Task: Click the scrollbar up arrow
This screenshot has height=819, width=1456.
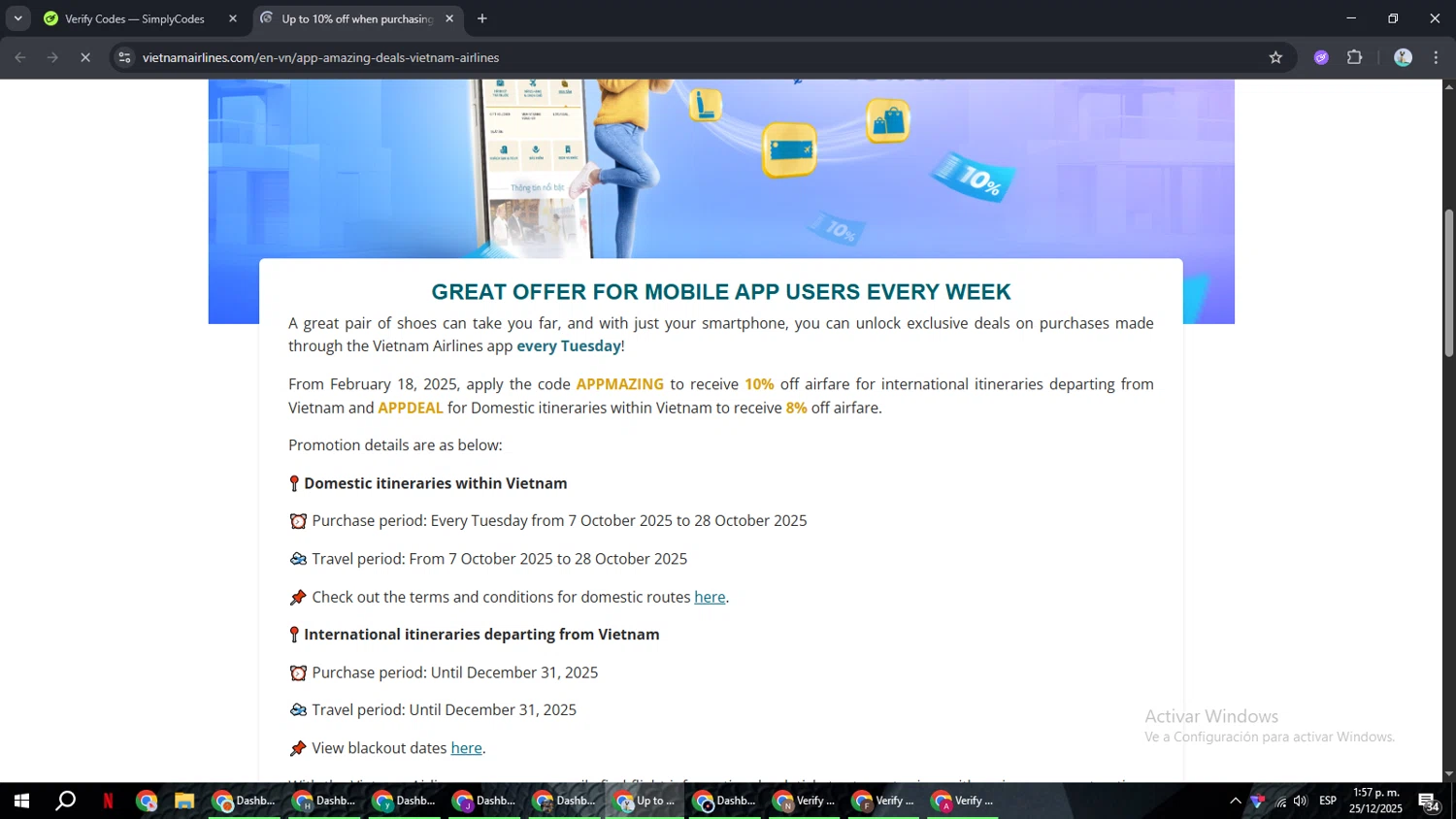Action: [1448, 87]
